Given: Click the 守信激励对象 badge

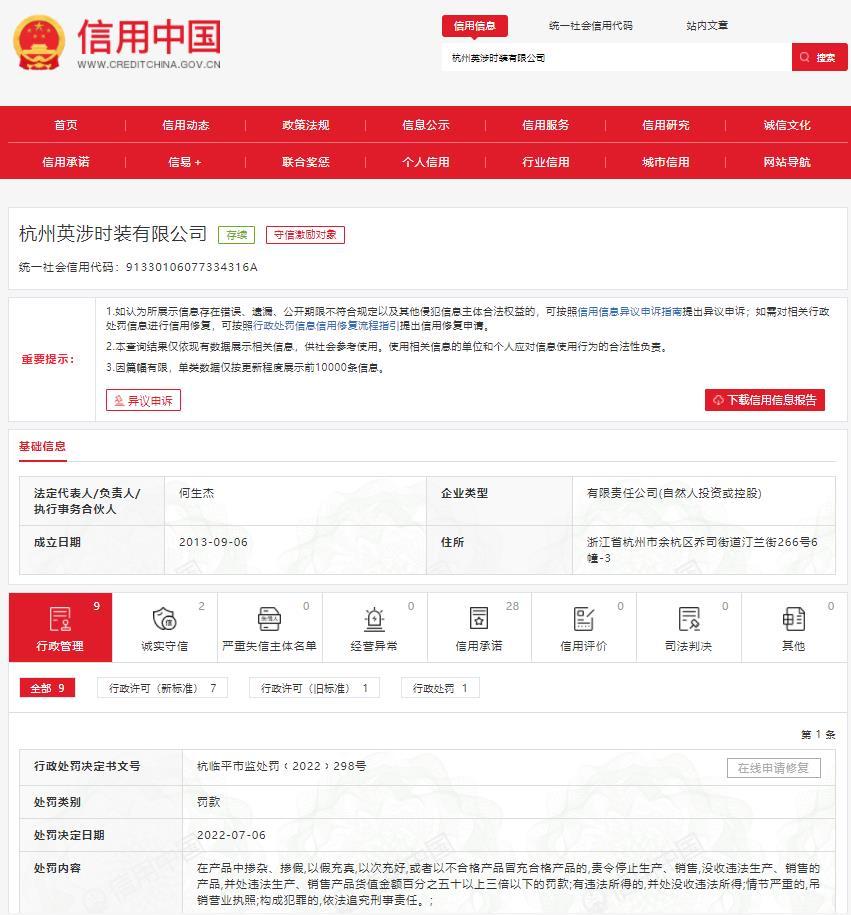Looking at the screenshot, I should [305, 235].
